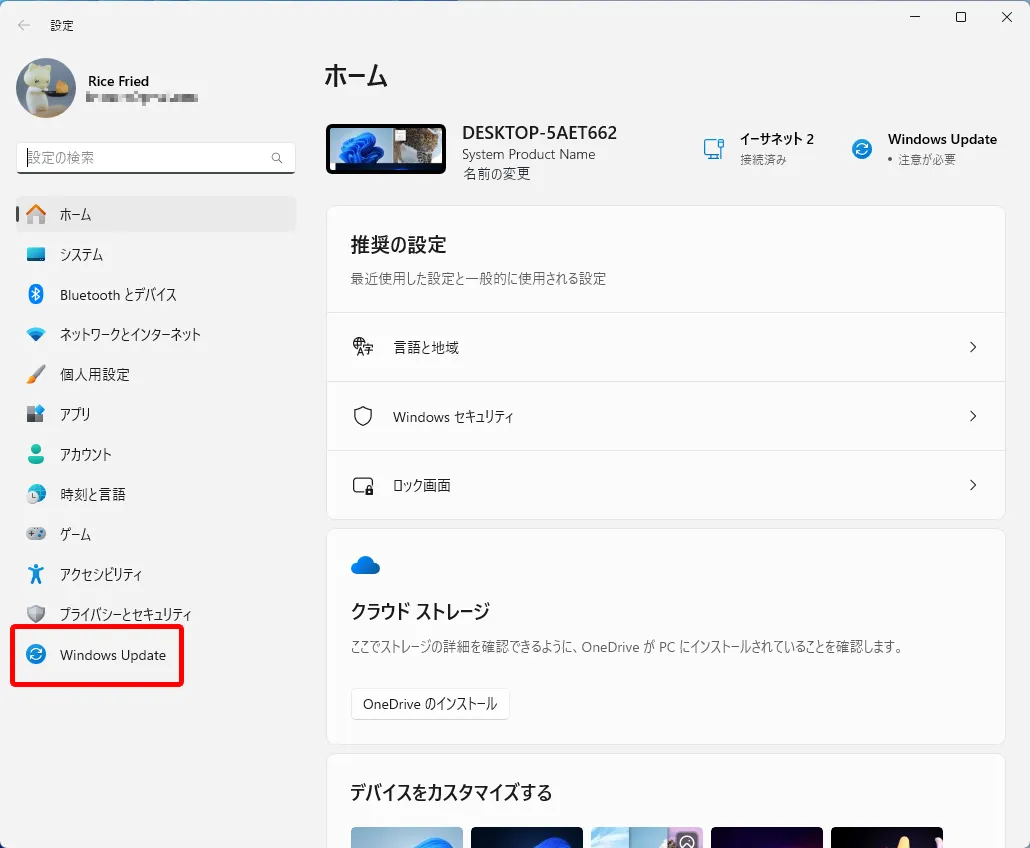This screenshot has width=1030, height=848.
Task: Open システム settings category
Action: tap(156, 254)
